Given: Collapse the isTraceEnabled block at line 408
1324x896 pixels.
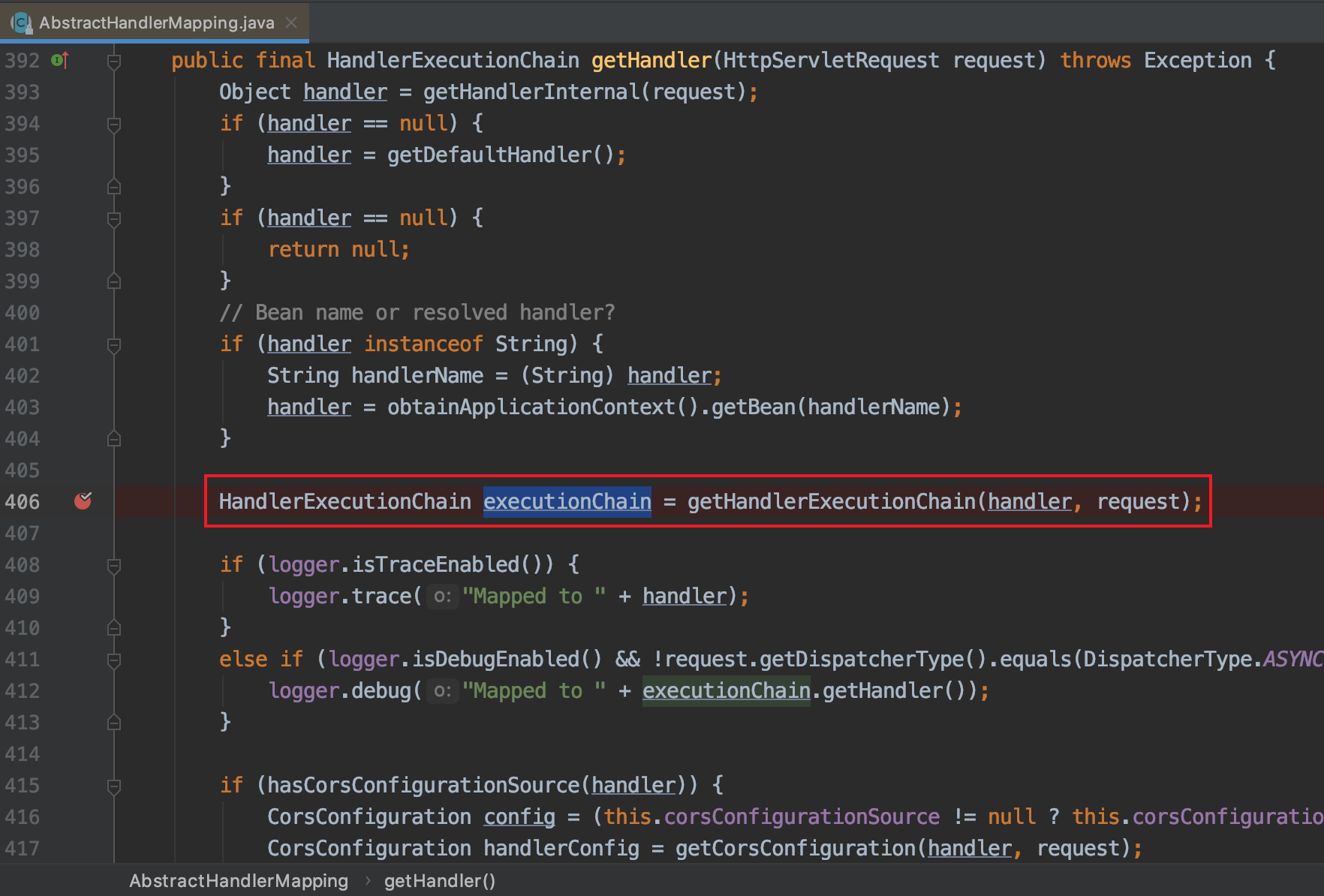Looking at the screenshot, I should point(114,565).
